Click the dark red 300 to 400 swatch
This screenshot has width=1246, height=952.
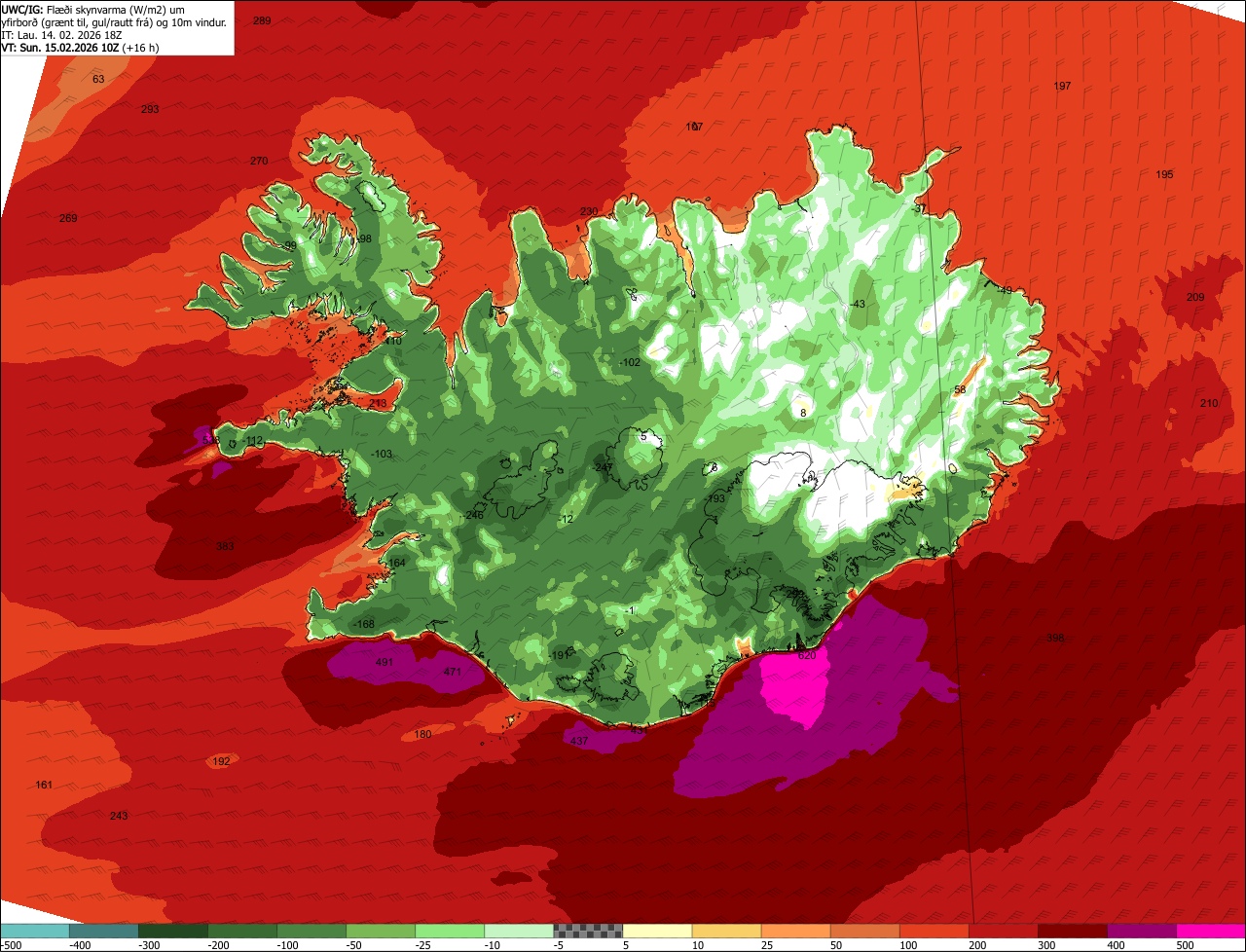click(1072, 930)
